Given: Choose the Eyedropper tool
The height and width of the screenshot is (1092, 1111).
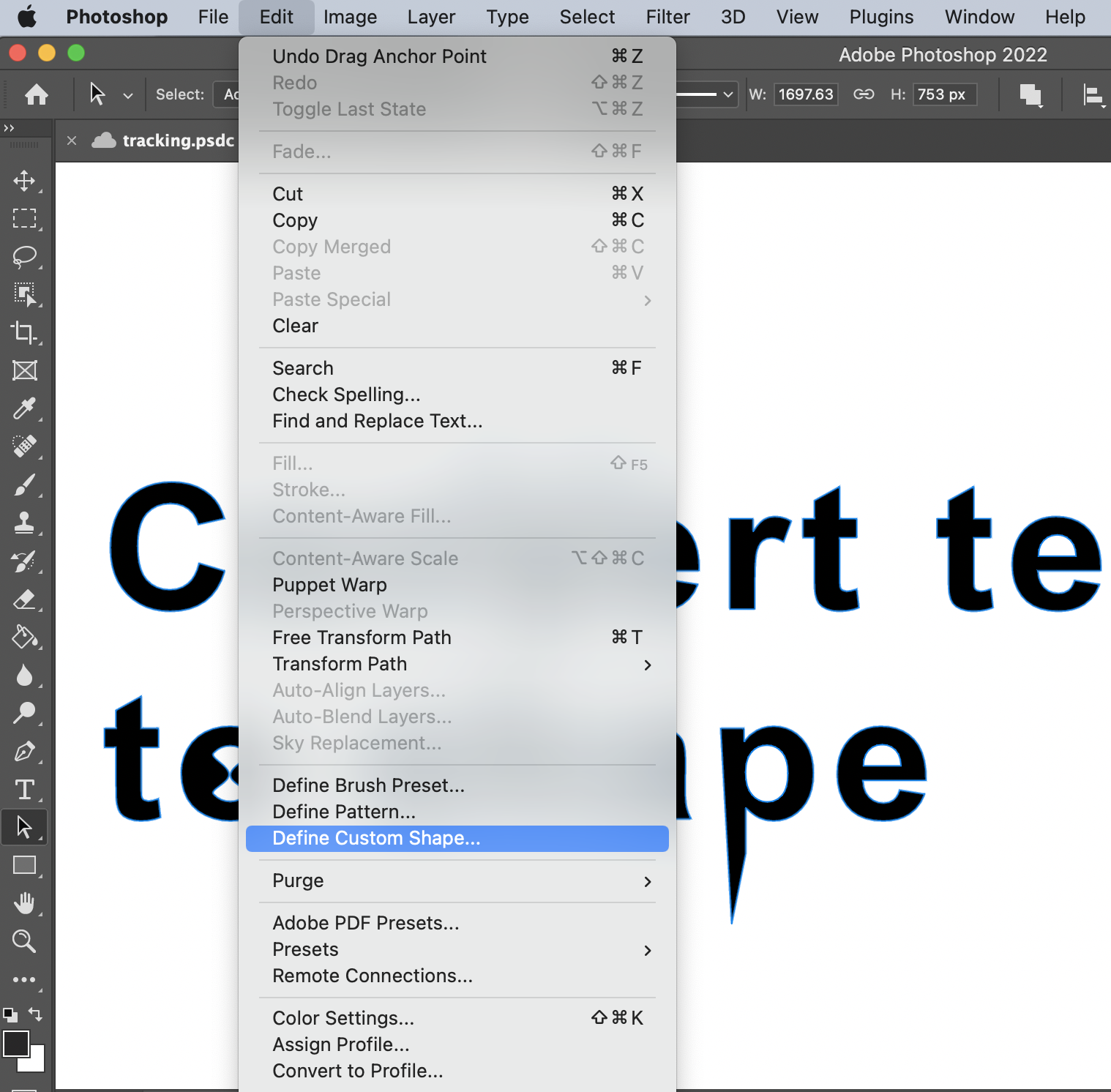Looking at the screenshot, I should pos(24,408).
